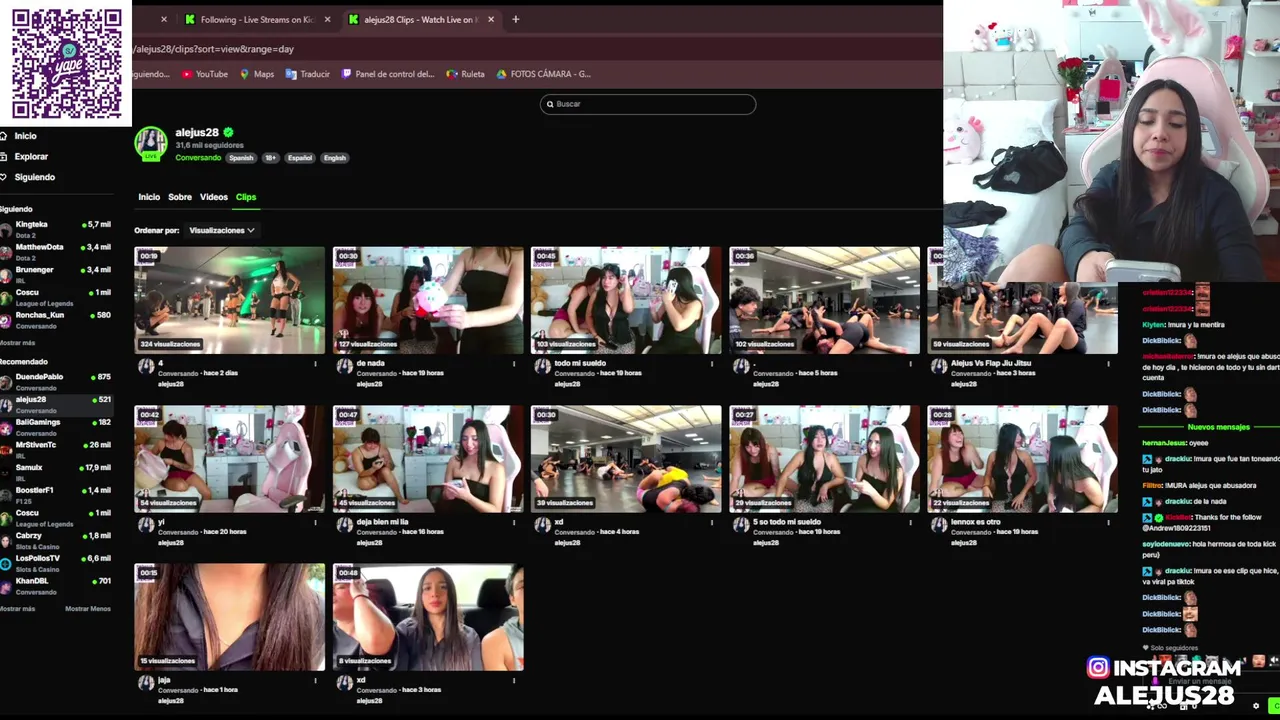Open options menu for clip 'yi'

pos(316,522)
